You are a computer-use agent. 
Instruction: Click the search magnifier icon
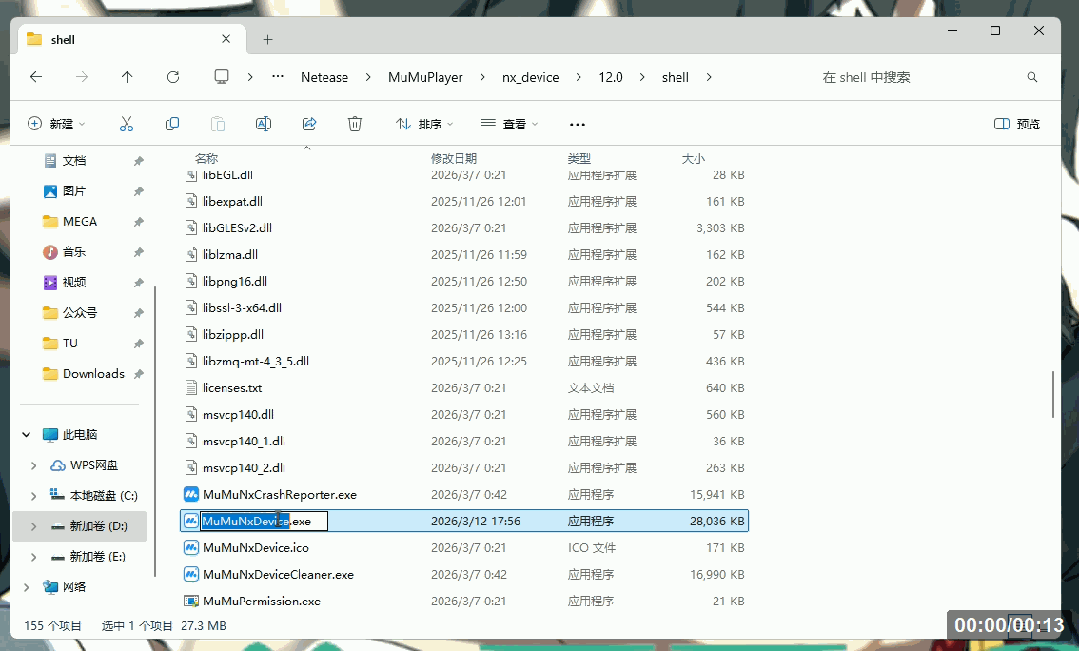(1032, 77)
